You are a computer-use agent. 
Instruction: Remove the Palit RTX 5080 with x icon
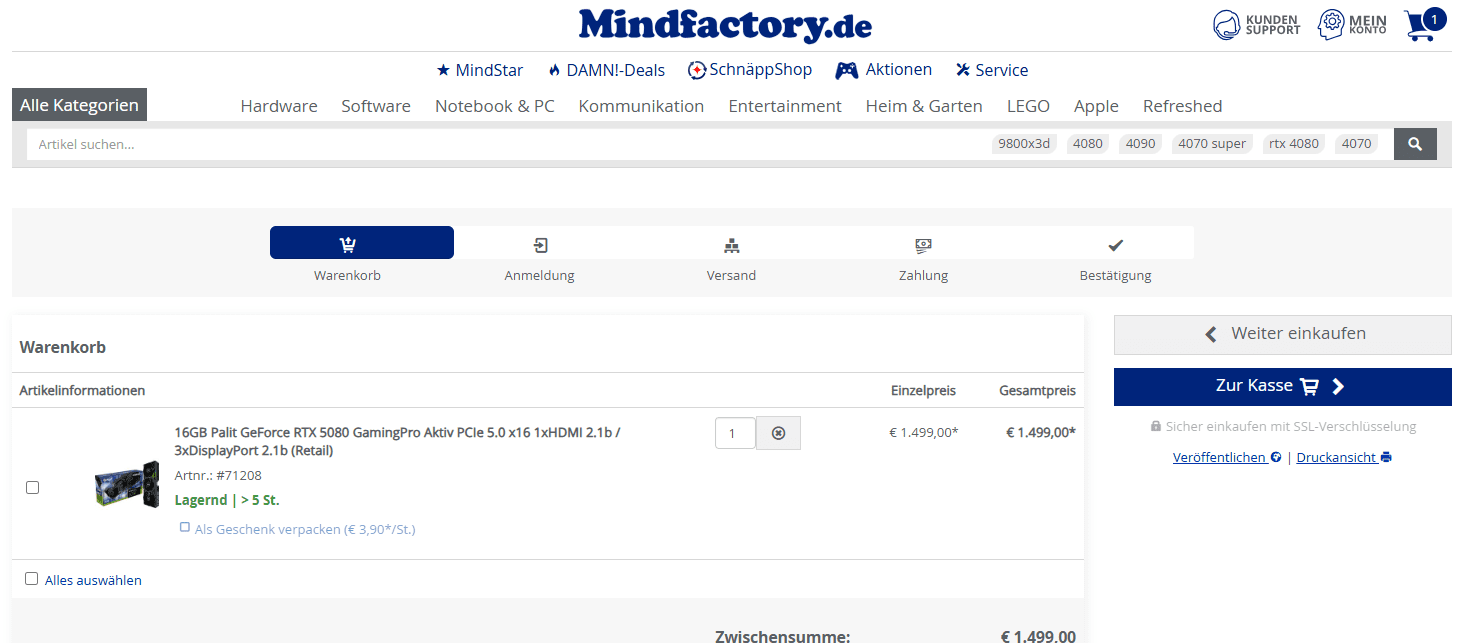[778, 433]
